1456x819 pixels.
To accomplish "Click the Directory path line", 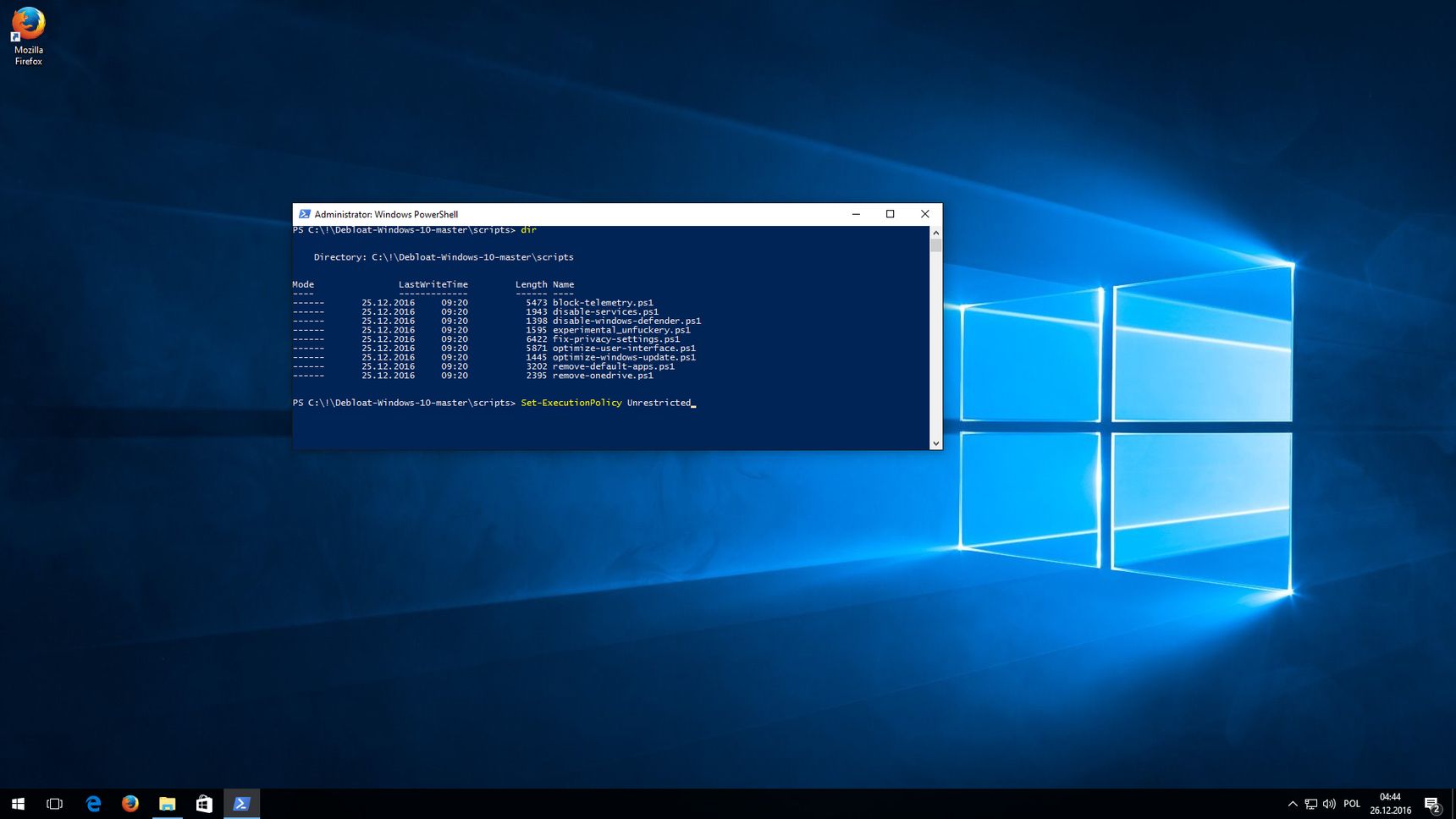I will coord(444,257).
